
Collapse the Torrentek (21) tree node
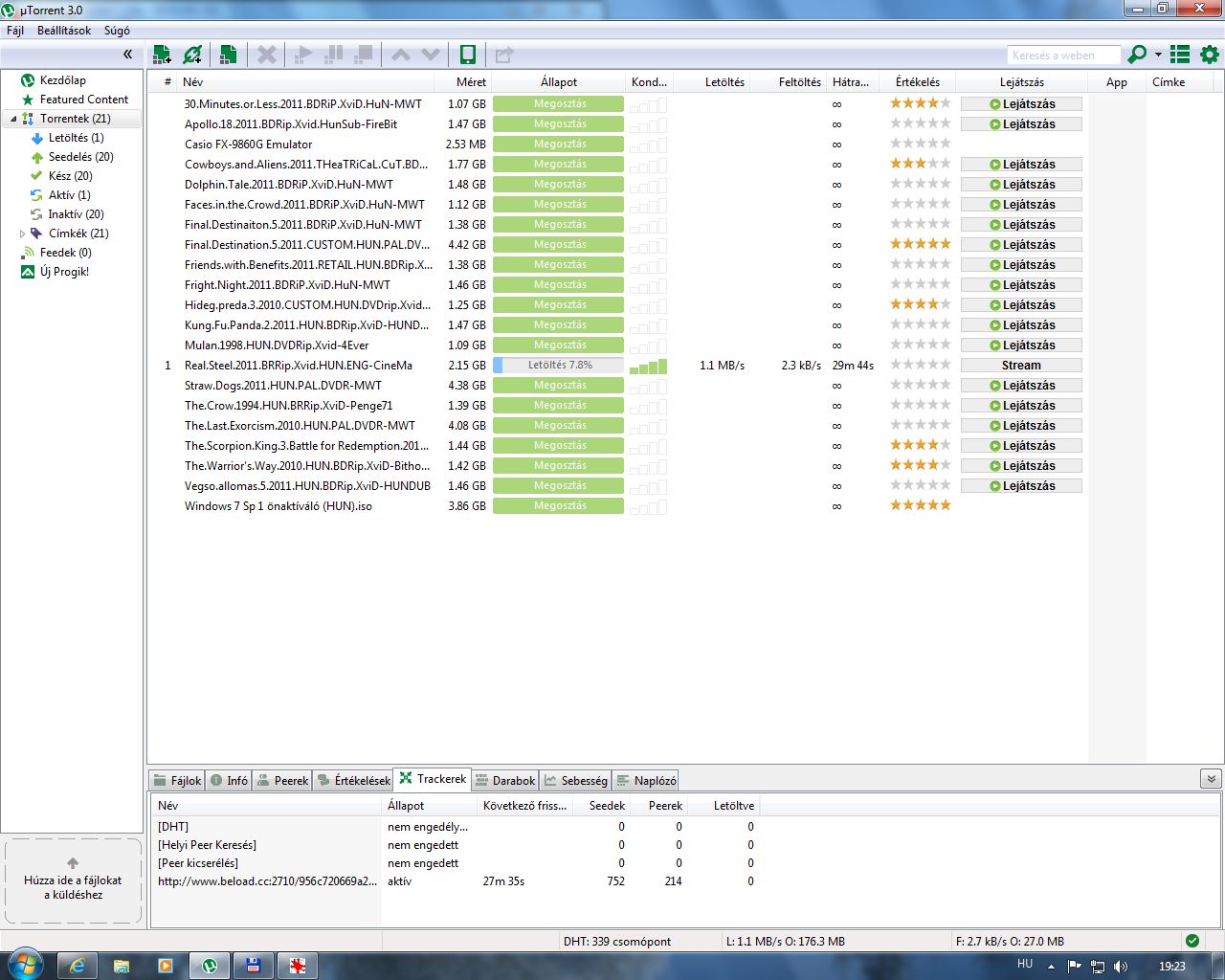click(13, 119)
